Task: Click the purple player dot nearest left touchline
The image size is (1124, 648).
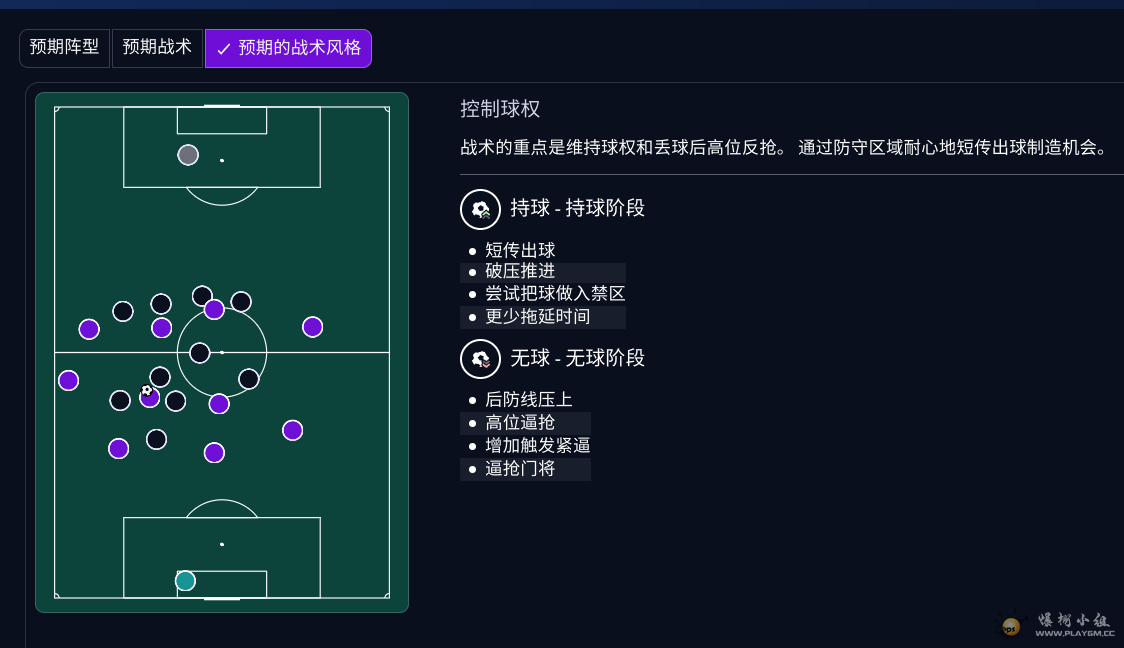Action: coord(68,380)
